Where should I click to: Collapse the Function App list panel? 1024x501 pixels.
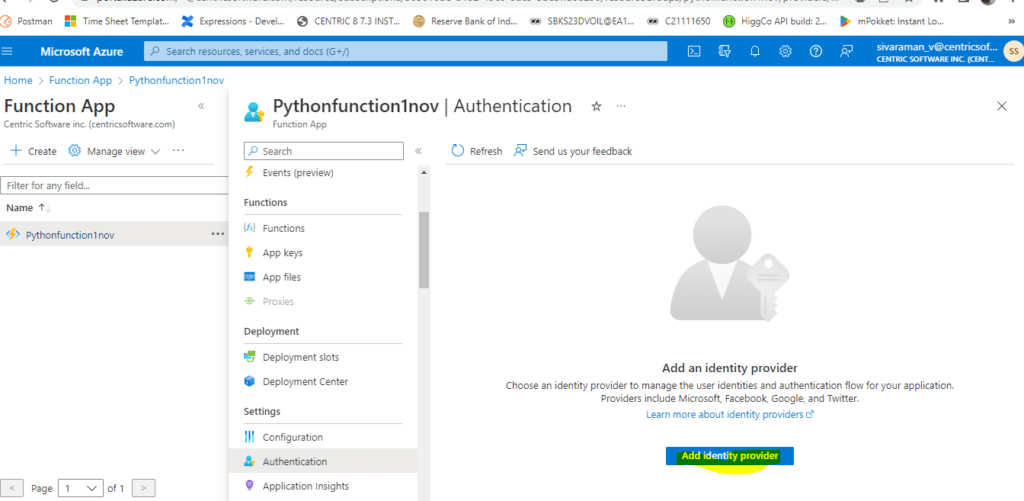[201, 106]
